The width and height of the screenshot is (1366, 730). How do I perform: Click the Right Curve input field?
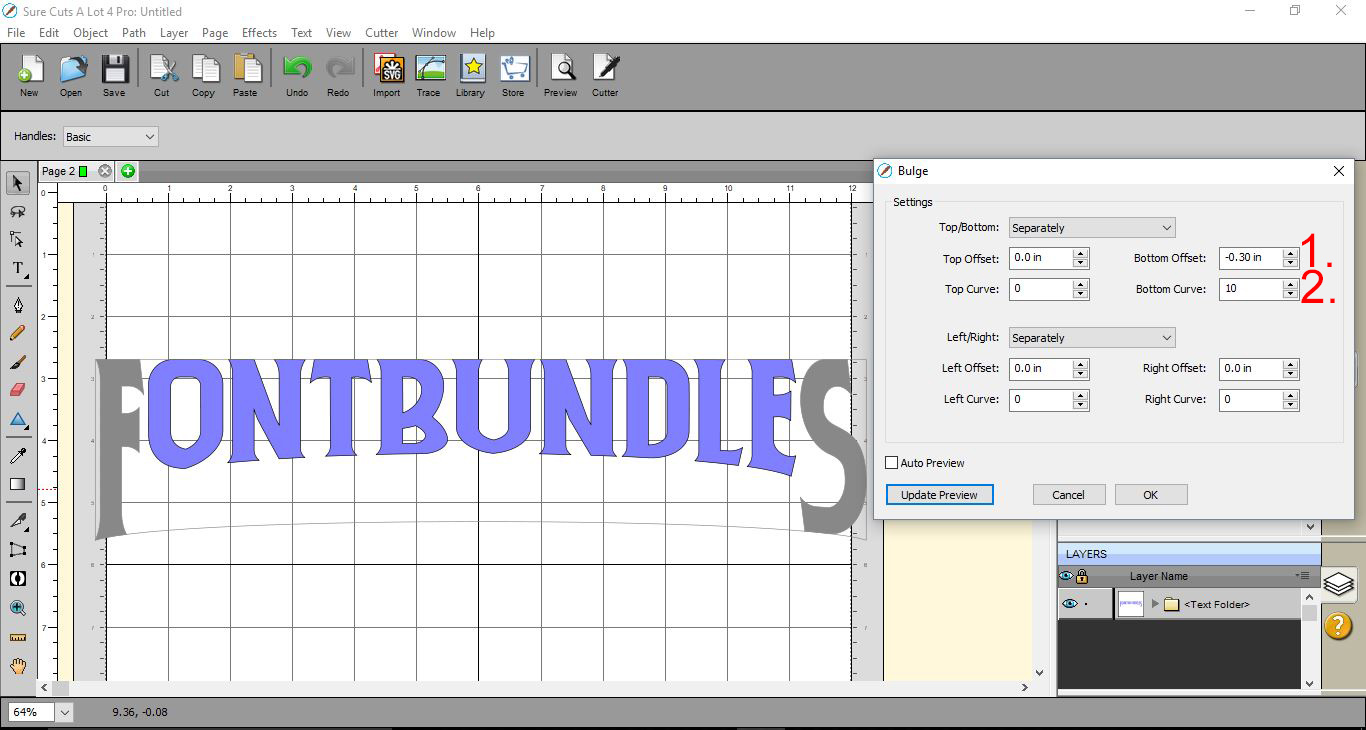pos(1251,399)
